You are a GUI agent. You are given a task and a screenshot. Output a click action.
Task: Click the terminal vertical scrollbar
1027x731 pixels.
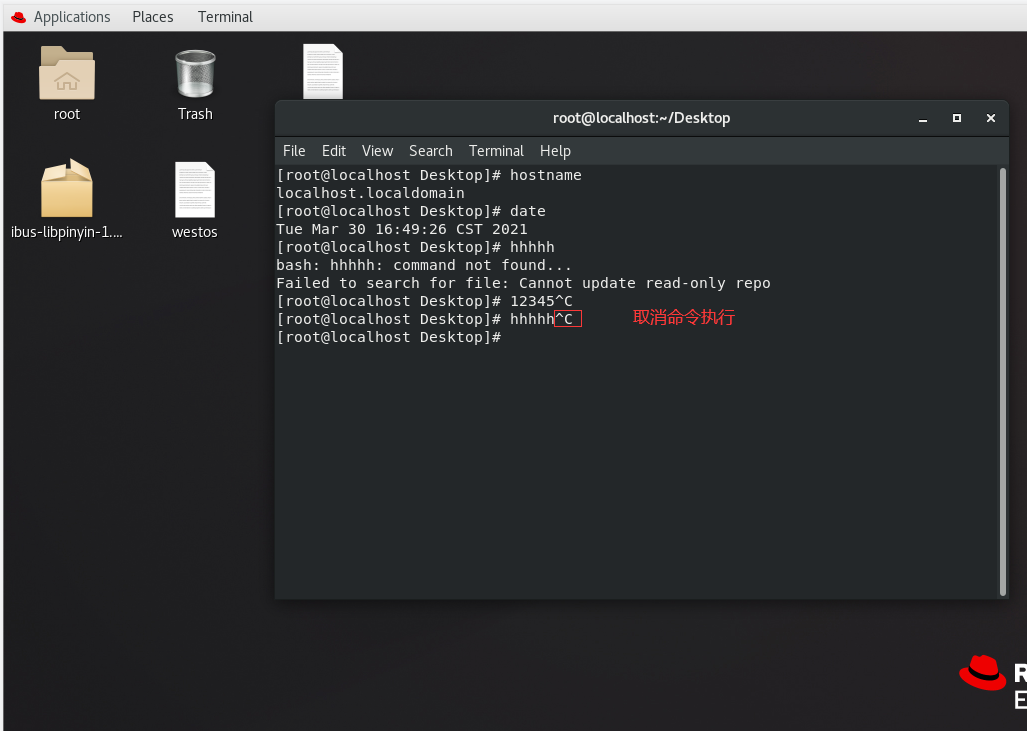[x=1003, y=382]
